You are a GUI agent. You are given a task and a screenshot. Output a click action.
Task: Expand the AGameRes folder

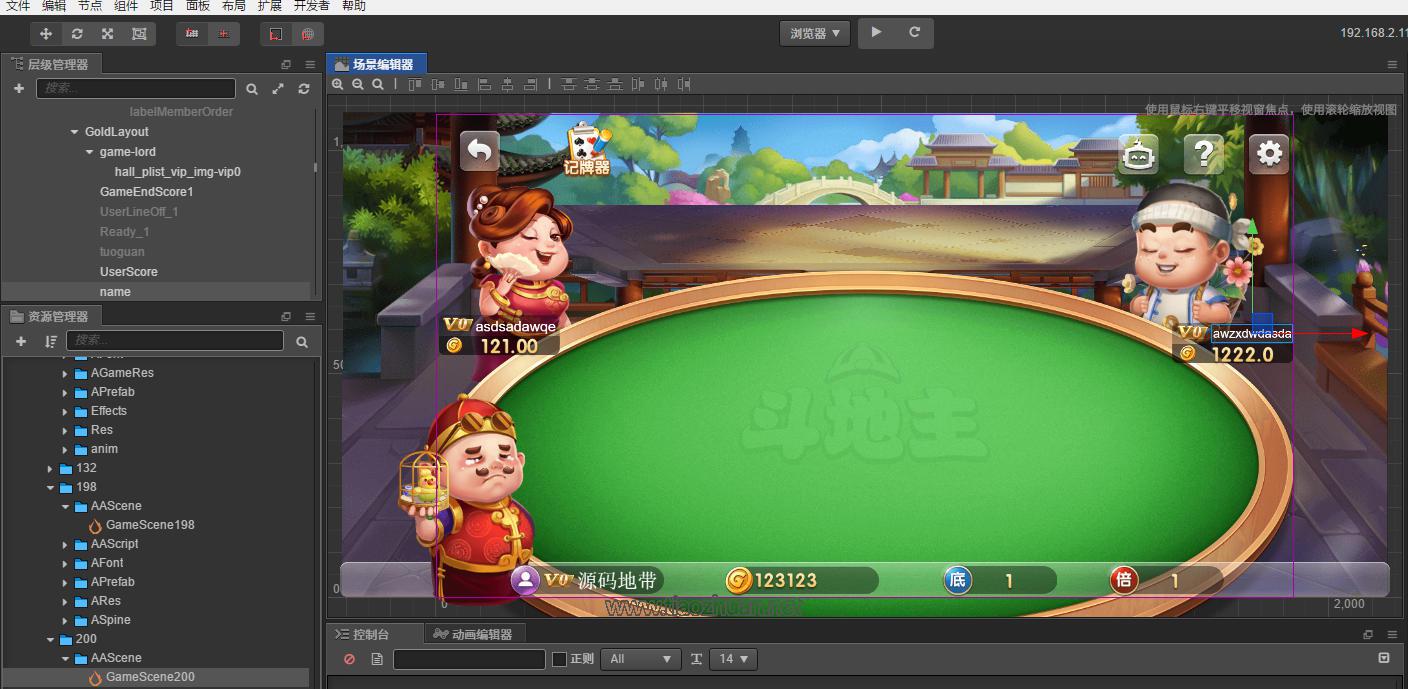(66, 373)
